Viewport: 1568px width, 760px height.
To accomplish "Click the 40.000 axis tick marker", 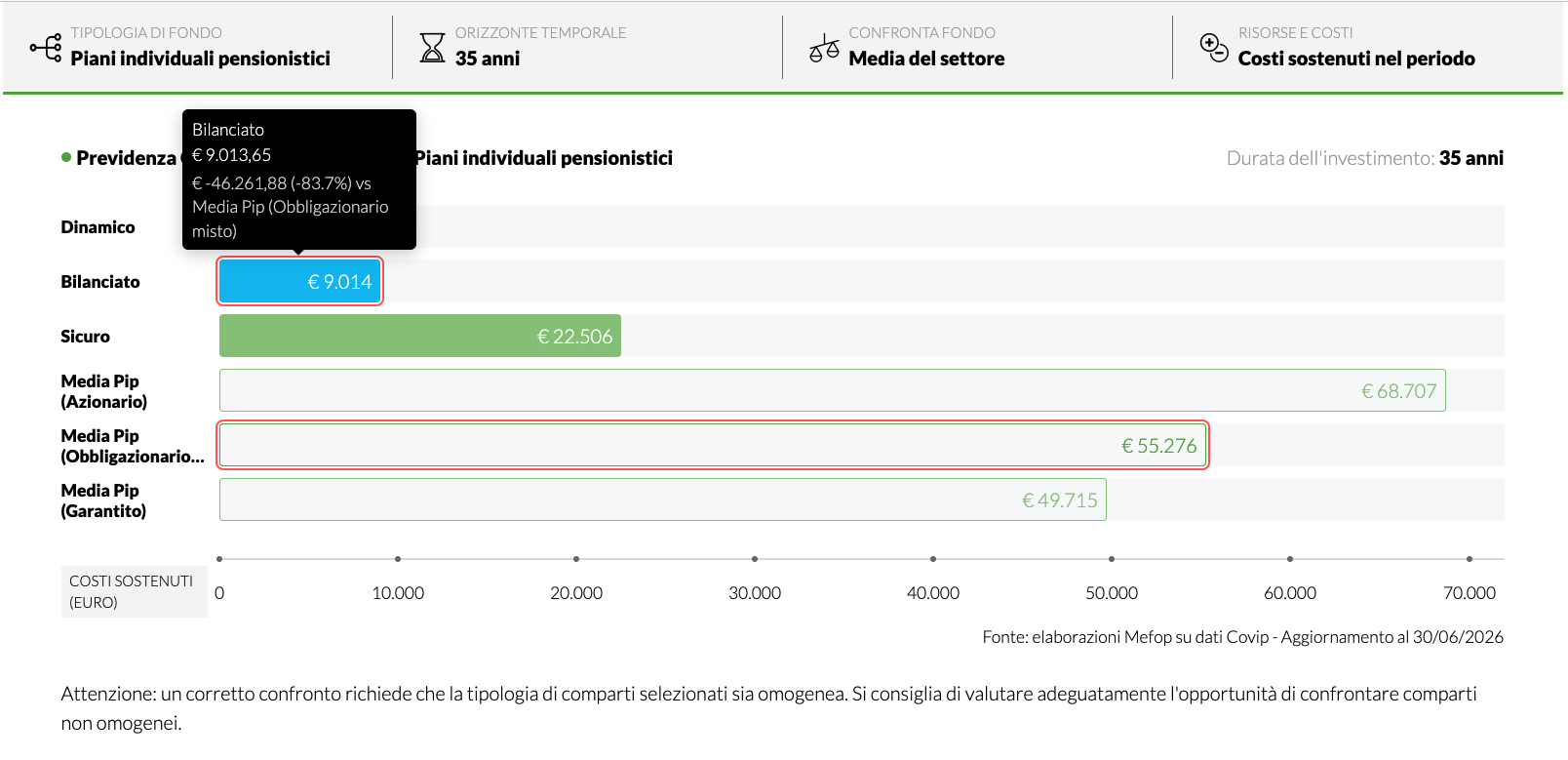I will click(x=933, y=559).
